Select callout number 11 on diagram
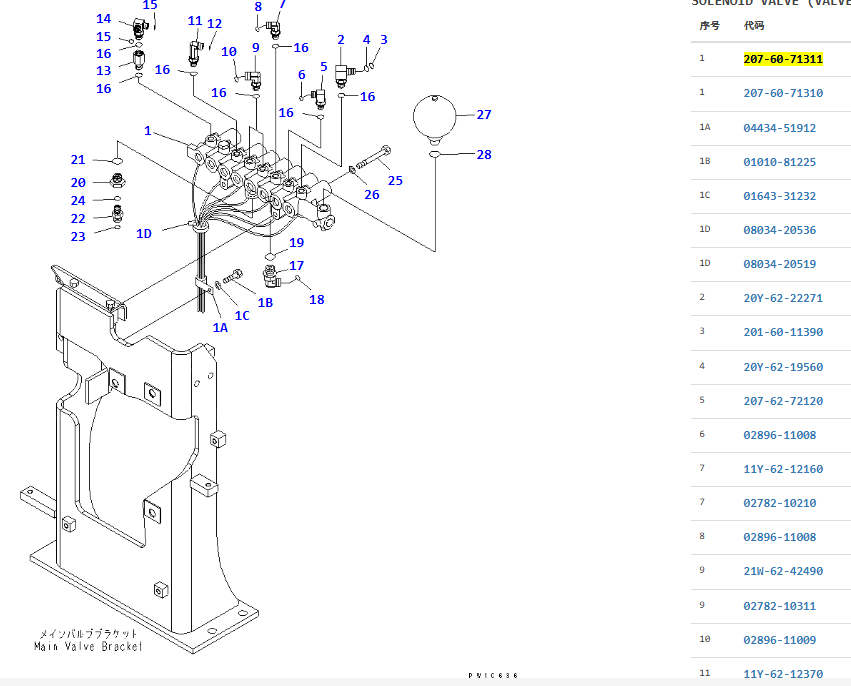The height and width of the screenshot is (686, 851). pyautogui.click(x=195, y=21)
